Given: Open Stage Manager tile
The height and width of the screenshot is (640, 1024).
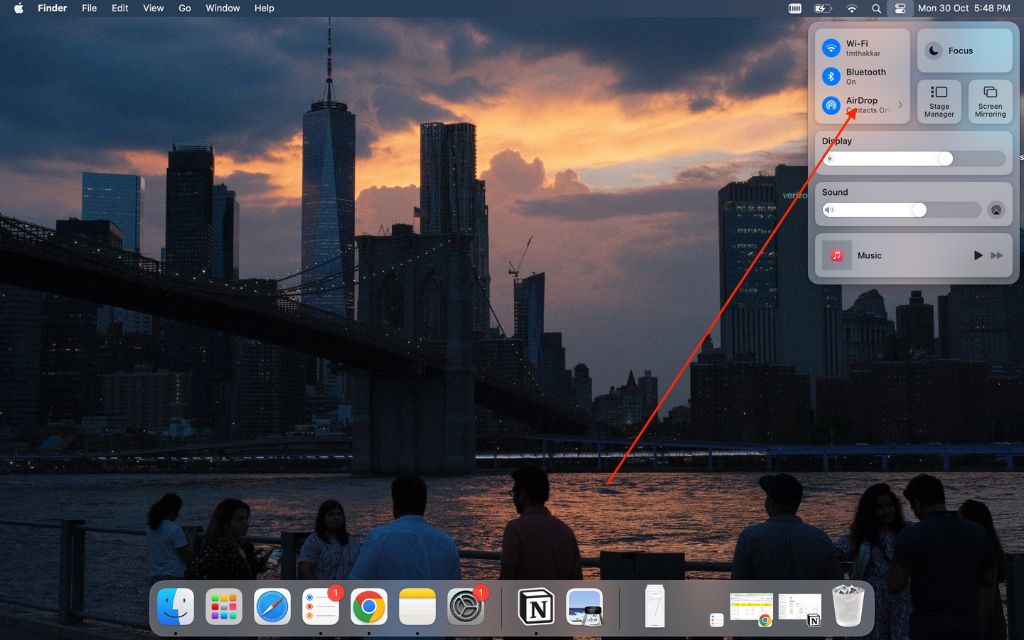Looking at the screenshot, I should (x=939, y=101).
